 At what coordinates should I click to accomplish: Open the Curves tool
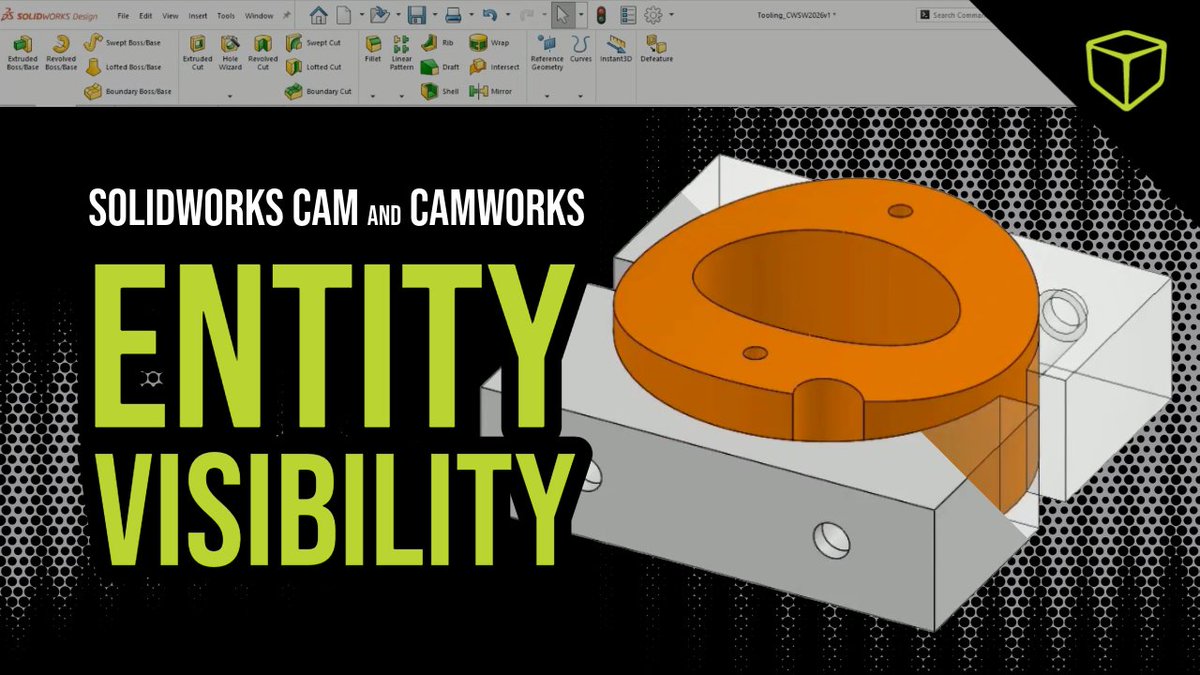(581, 50)
